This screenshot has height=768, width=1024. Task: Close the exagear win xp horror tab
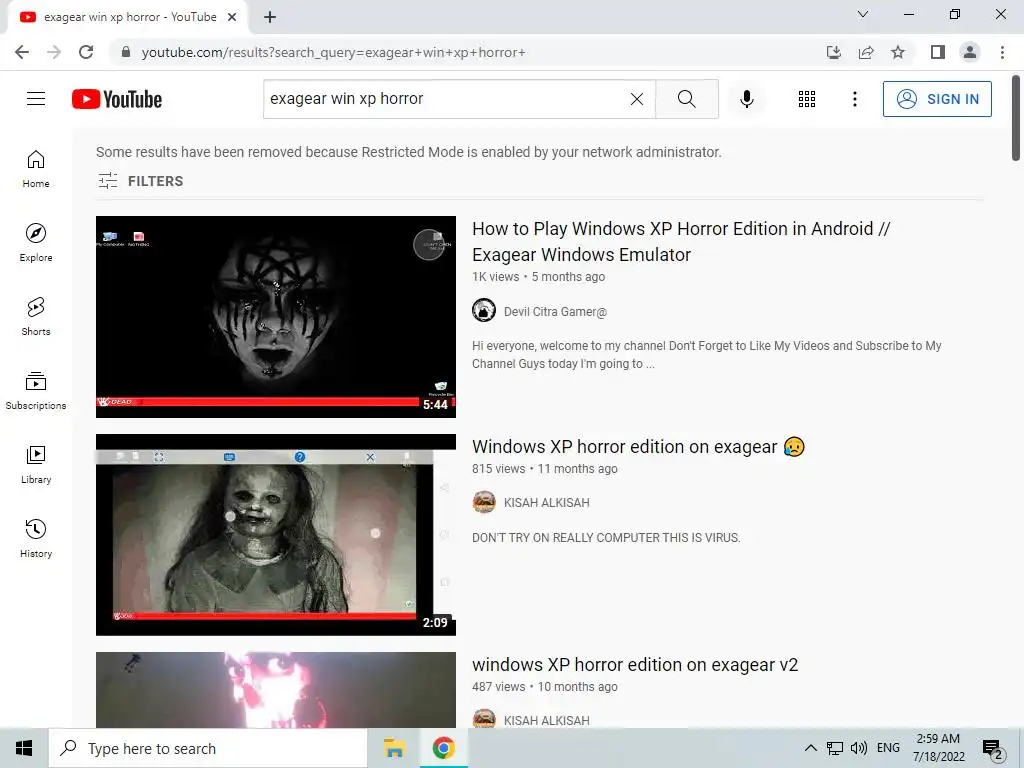[232, 17]
